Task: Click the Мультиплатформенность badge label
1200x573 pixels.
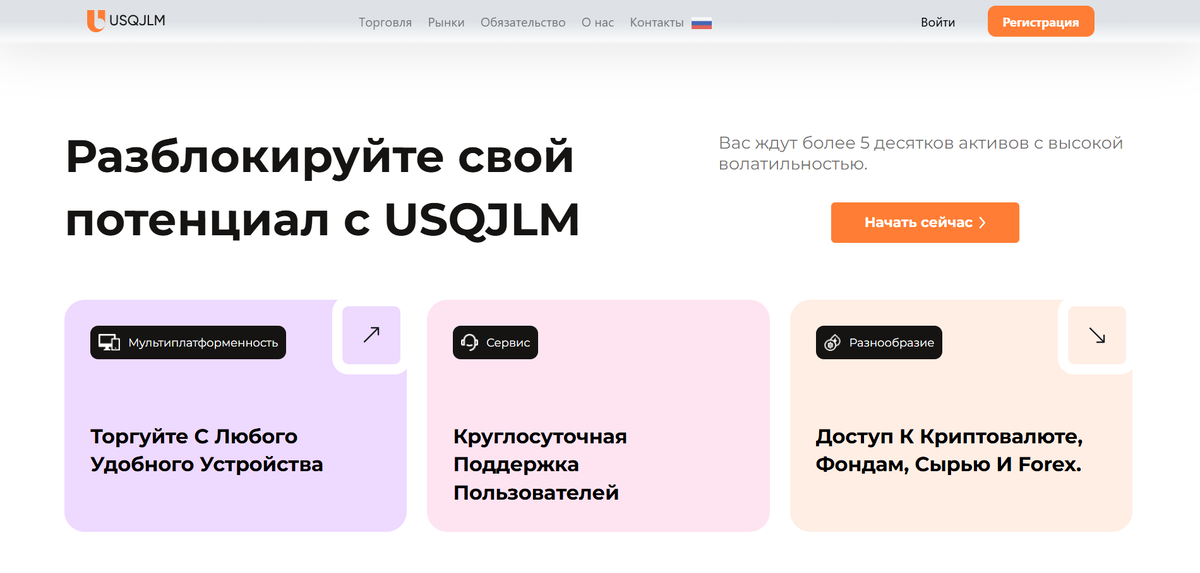Action: click(203, 343)
